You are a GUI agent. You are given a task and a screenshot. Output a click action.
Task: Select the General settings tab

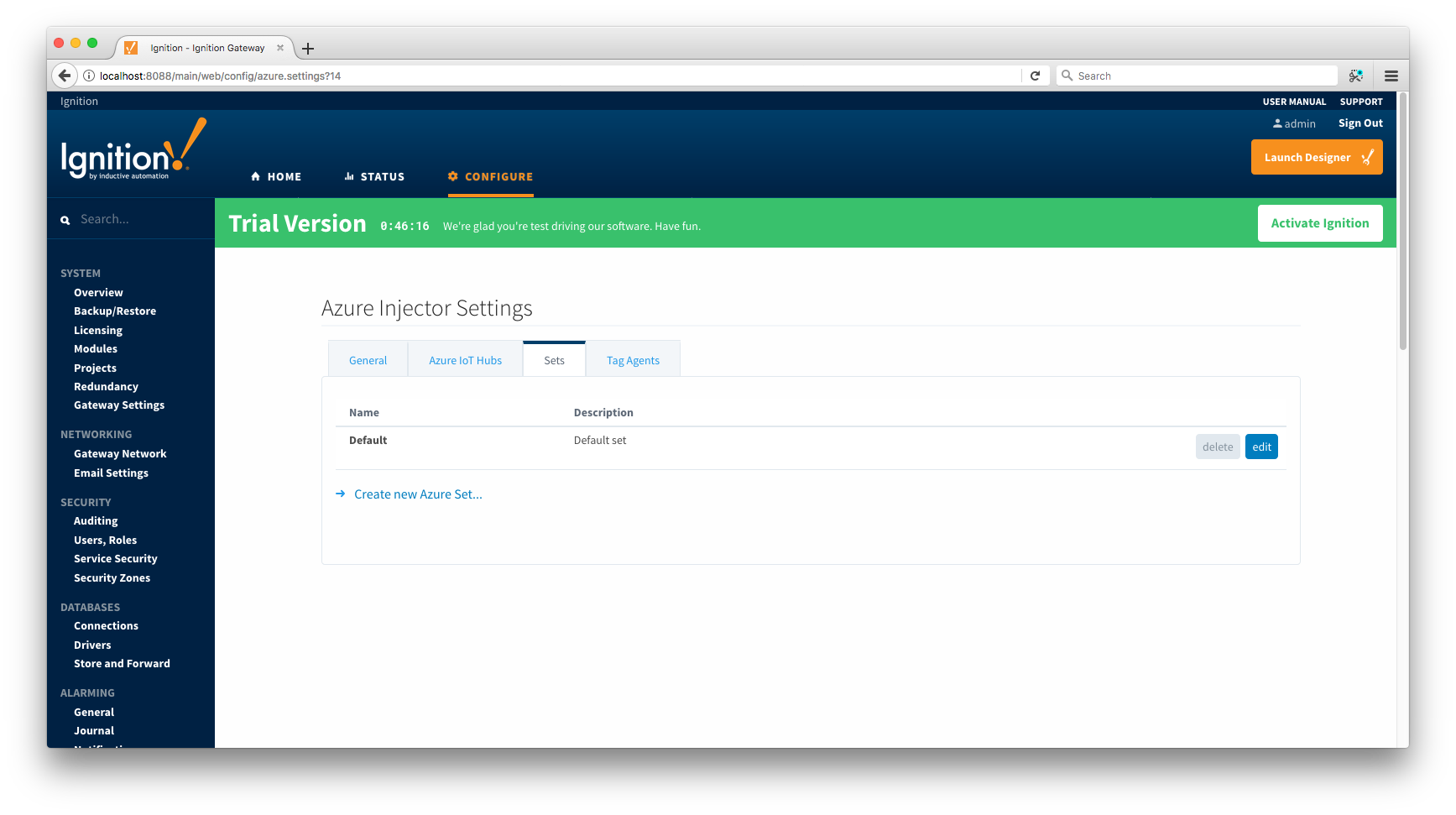click(x=368, y=360)
